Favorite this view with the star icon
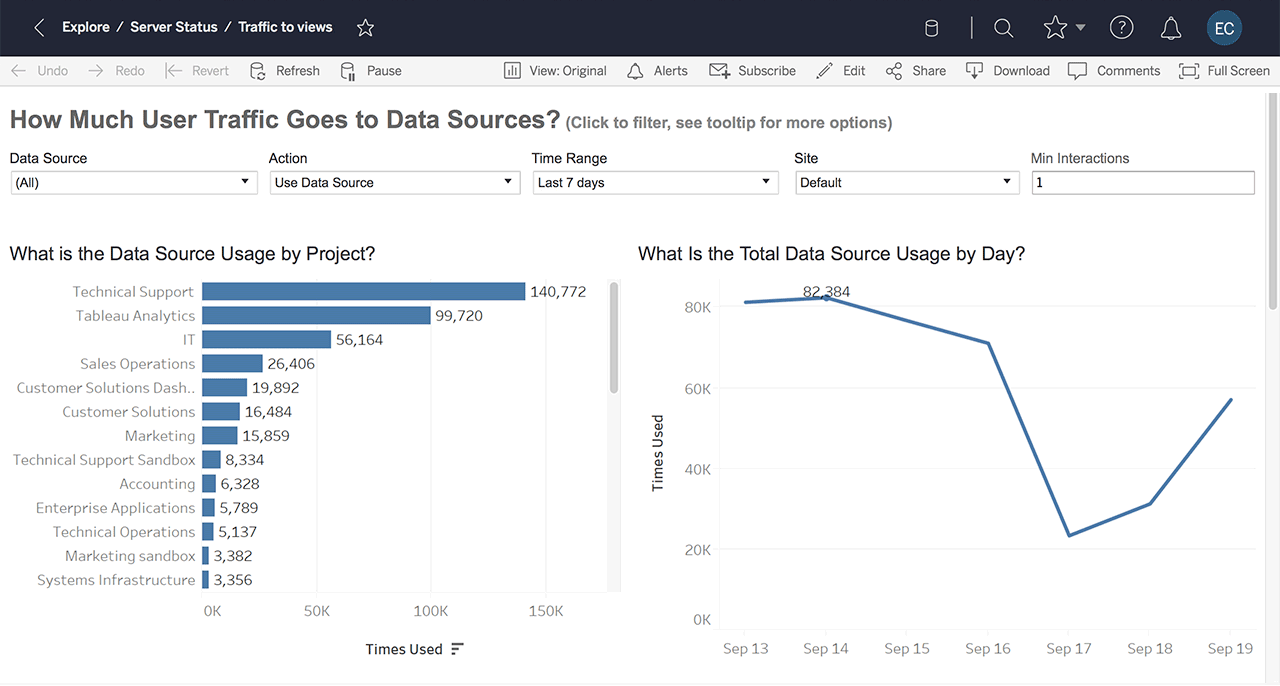 pyautogui.click(x=365, y=28)
